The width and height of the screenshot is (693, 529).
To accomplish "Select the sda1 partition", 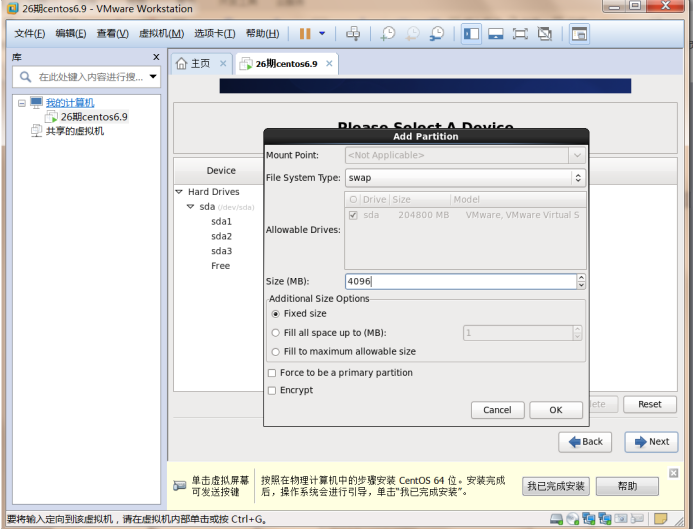I will [x=221, y=221].
